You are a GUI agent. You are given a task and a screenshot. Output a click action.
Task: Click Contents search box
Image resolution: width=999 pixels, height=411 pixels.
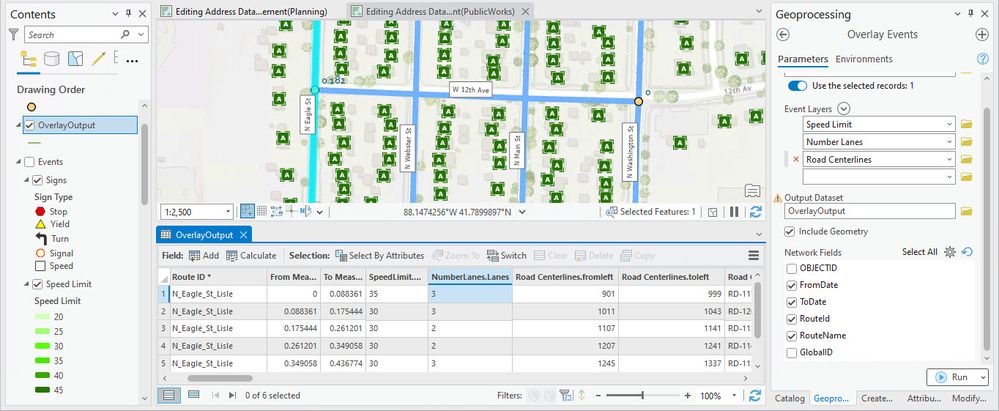[86, 34]
